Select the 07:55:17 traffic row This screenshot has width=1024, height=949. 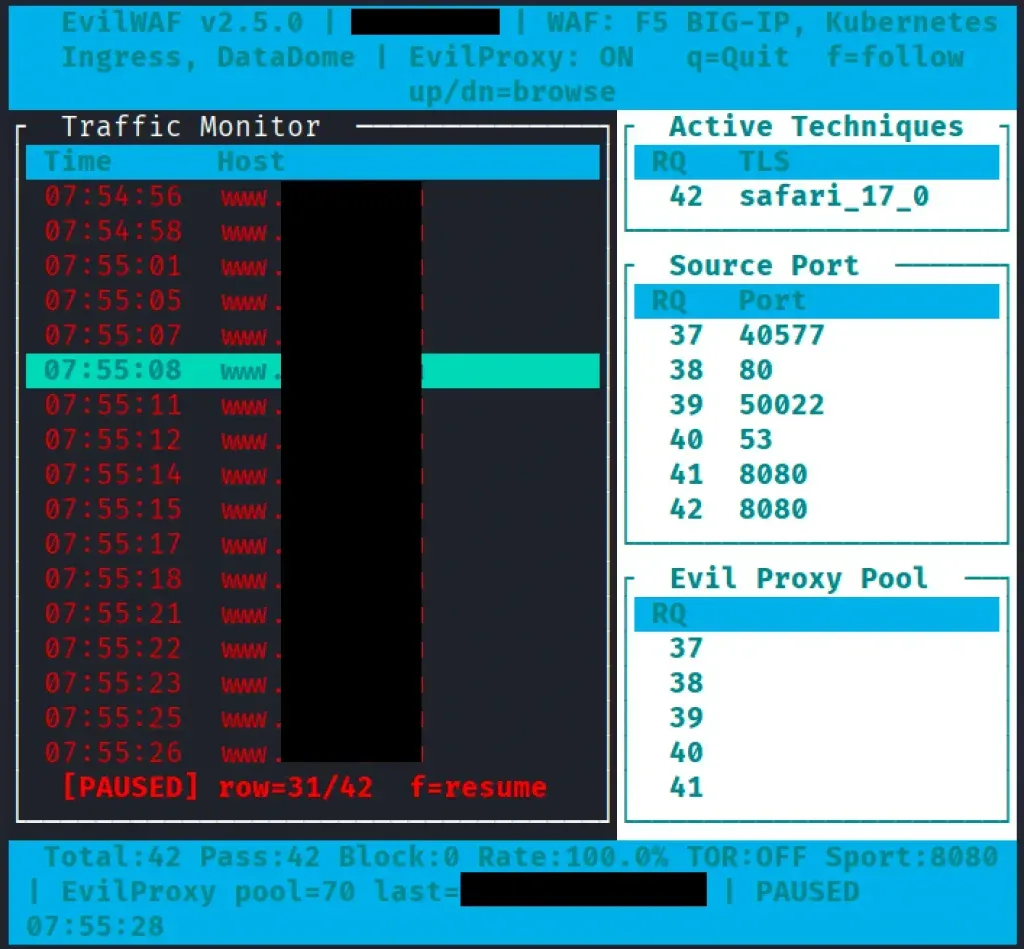(312, 544)
